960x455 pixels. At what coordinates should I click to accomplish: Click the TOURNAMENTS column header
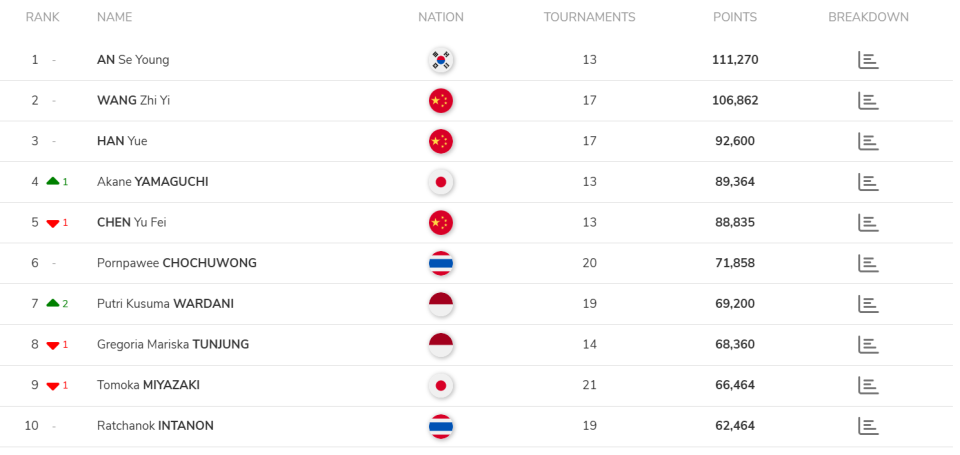click(589, 17)
